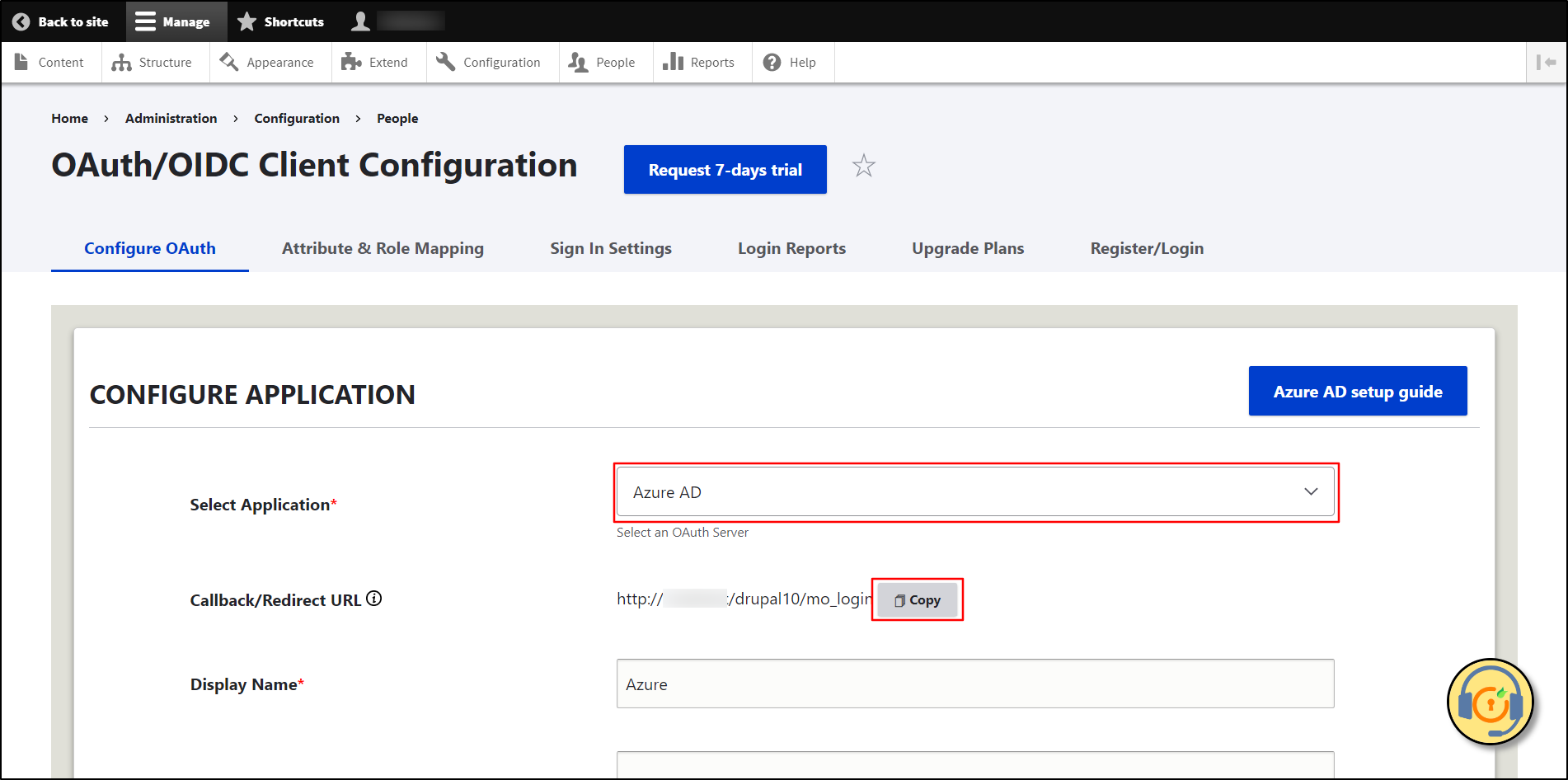Click the Reports bar-chart icon
This screenshot has height=780, width=1568.
coord(673,61)
